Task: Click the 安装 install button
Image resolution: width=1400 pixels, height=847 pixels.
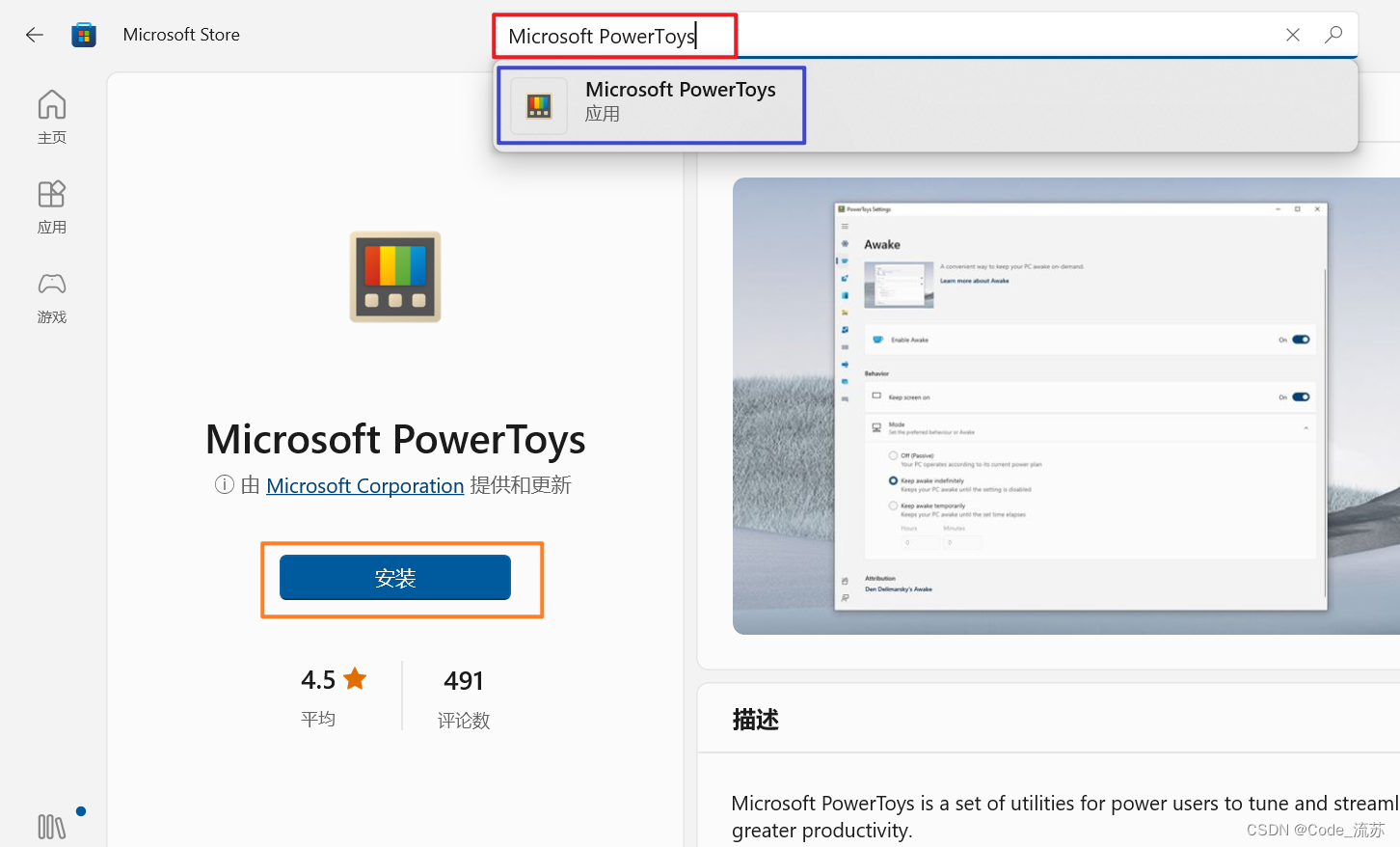Action: click(x=395, y=578)
